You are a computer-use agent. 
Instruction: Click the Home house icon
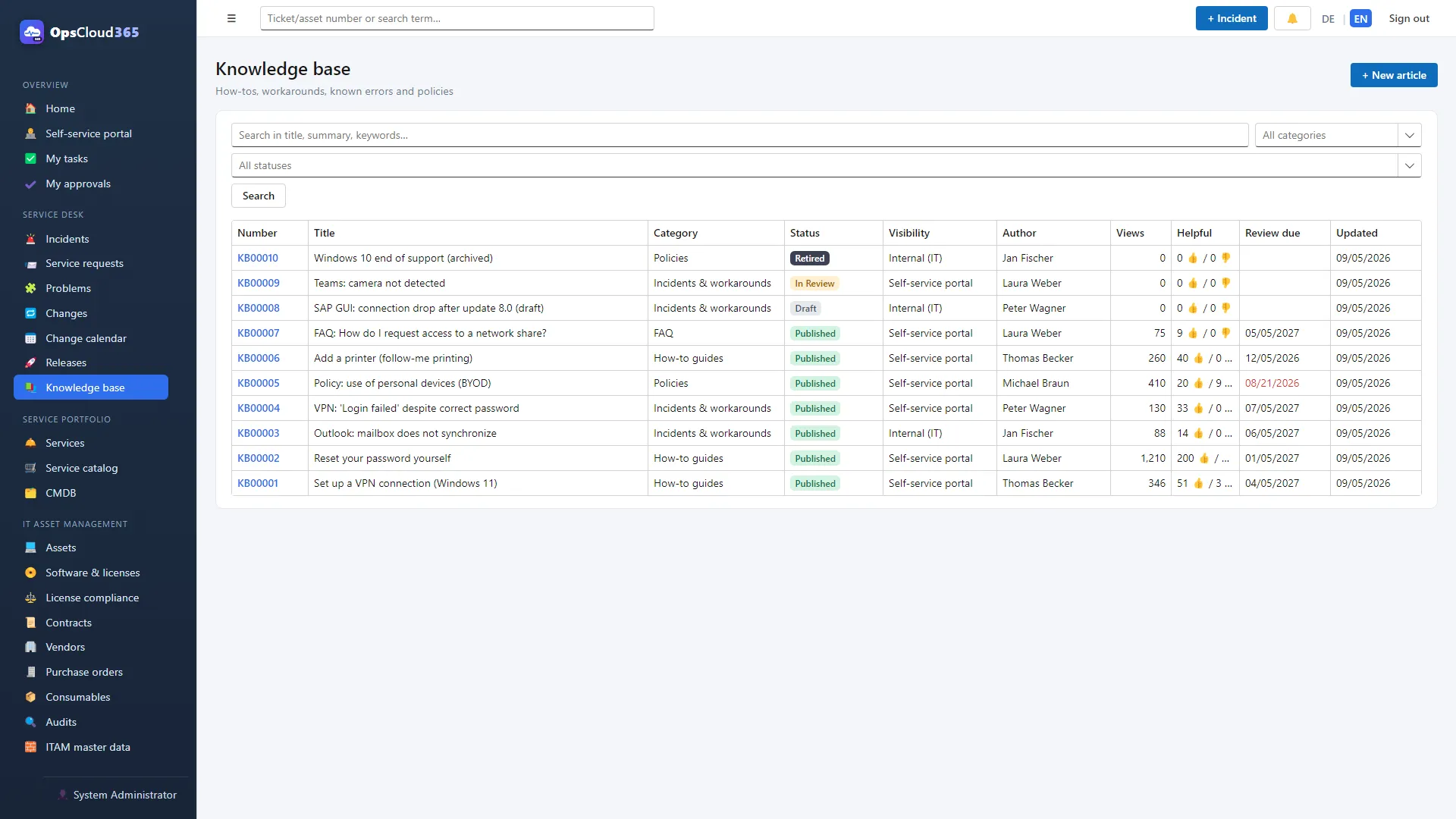click(30, 108)
